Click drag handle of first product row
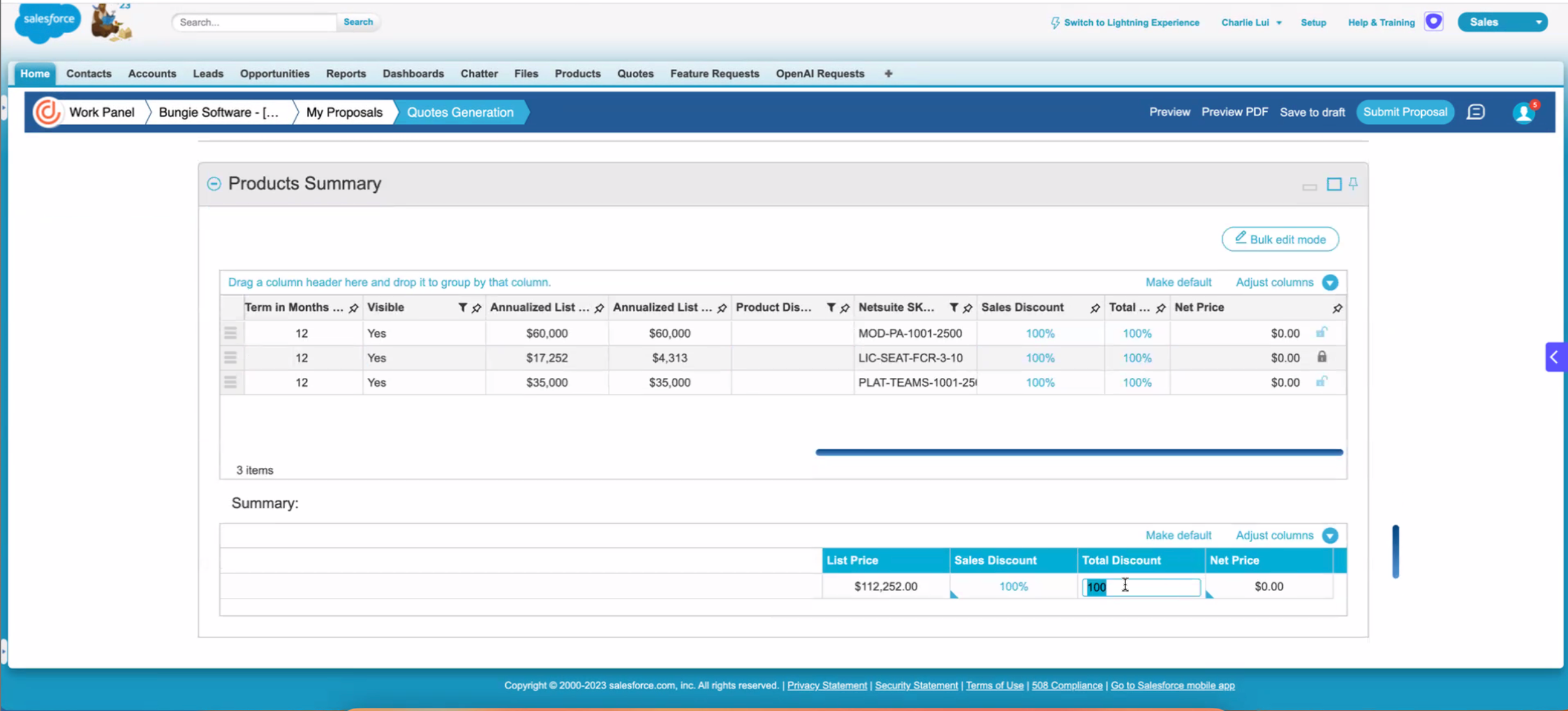Image resolution: width=1568 pixels, height=711 pixels. click(x=230, y=333)
